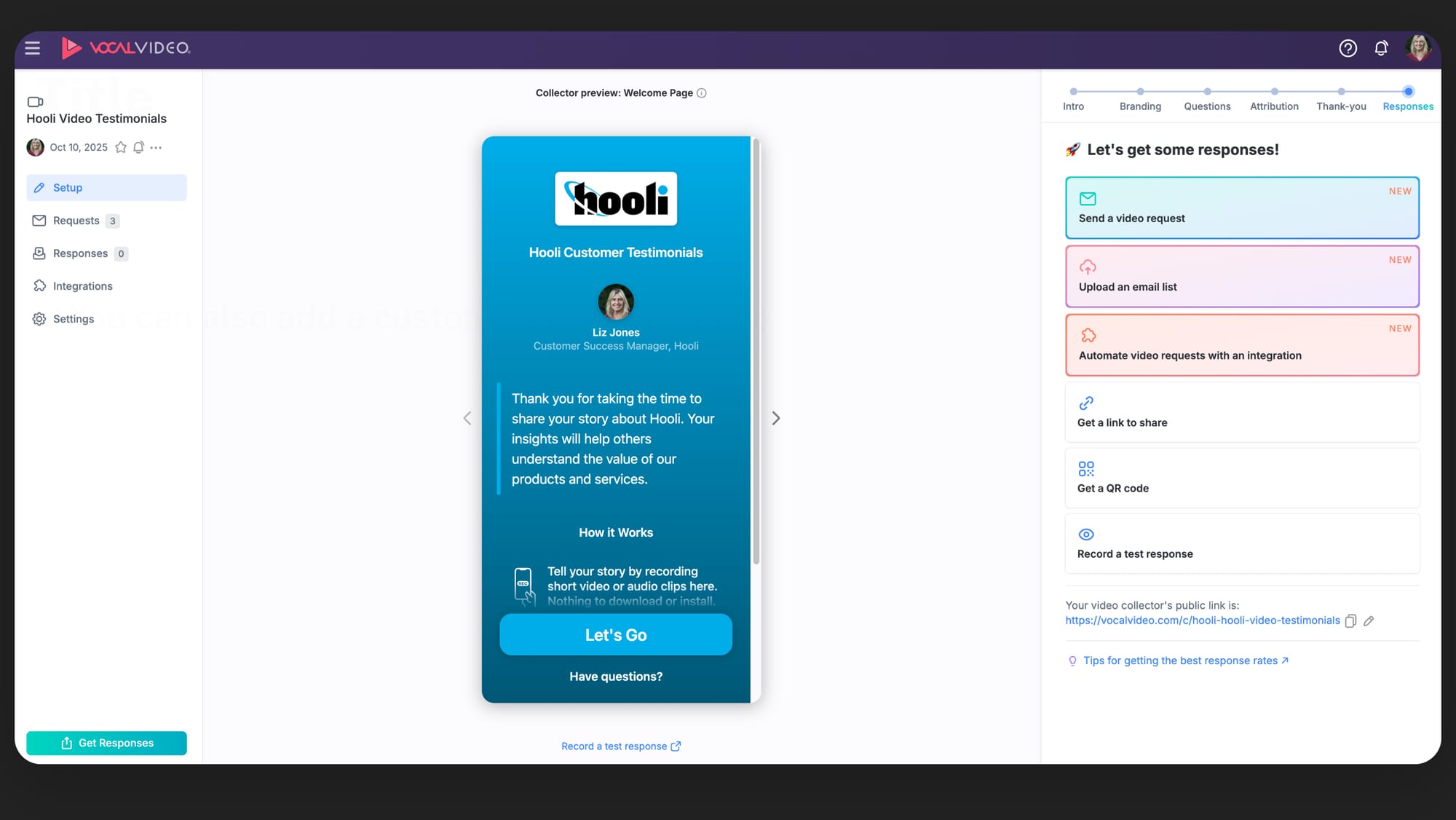
Task: Open the hamburger menu icon
Action: click(x=32, y=48)
